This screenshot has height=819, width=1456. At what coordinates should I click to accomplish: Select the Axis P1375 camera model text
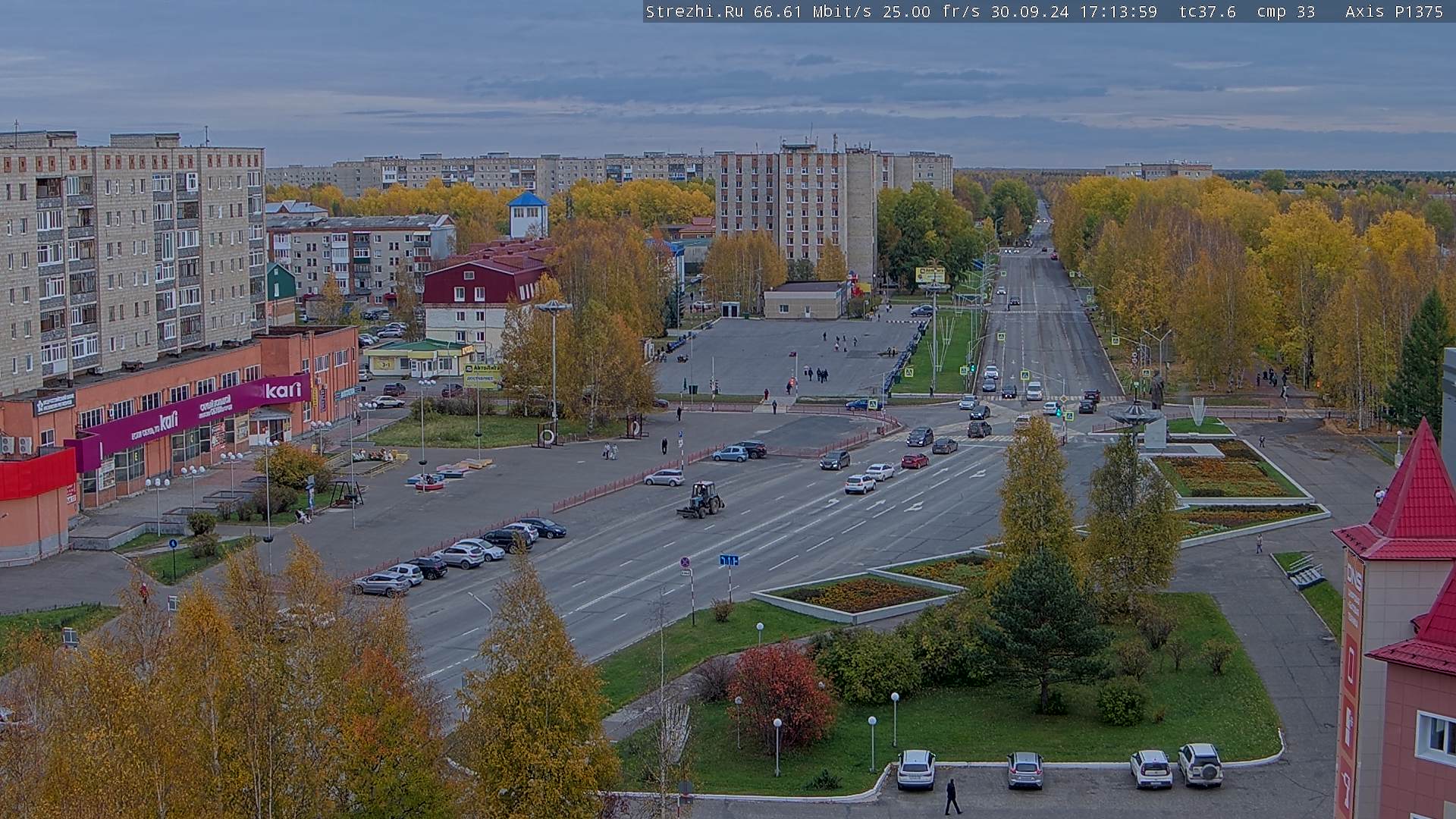tap(1395, 11)
